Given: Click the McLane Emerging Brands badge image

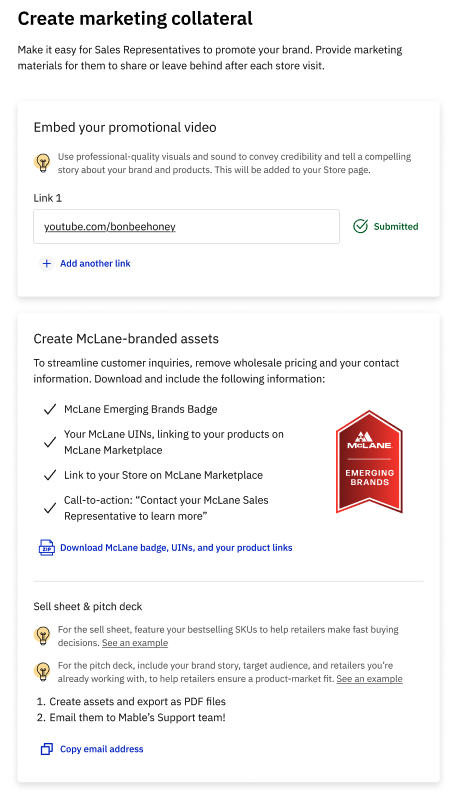Looking at the screenshot, I should tap(369, 462).
